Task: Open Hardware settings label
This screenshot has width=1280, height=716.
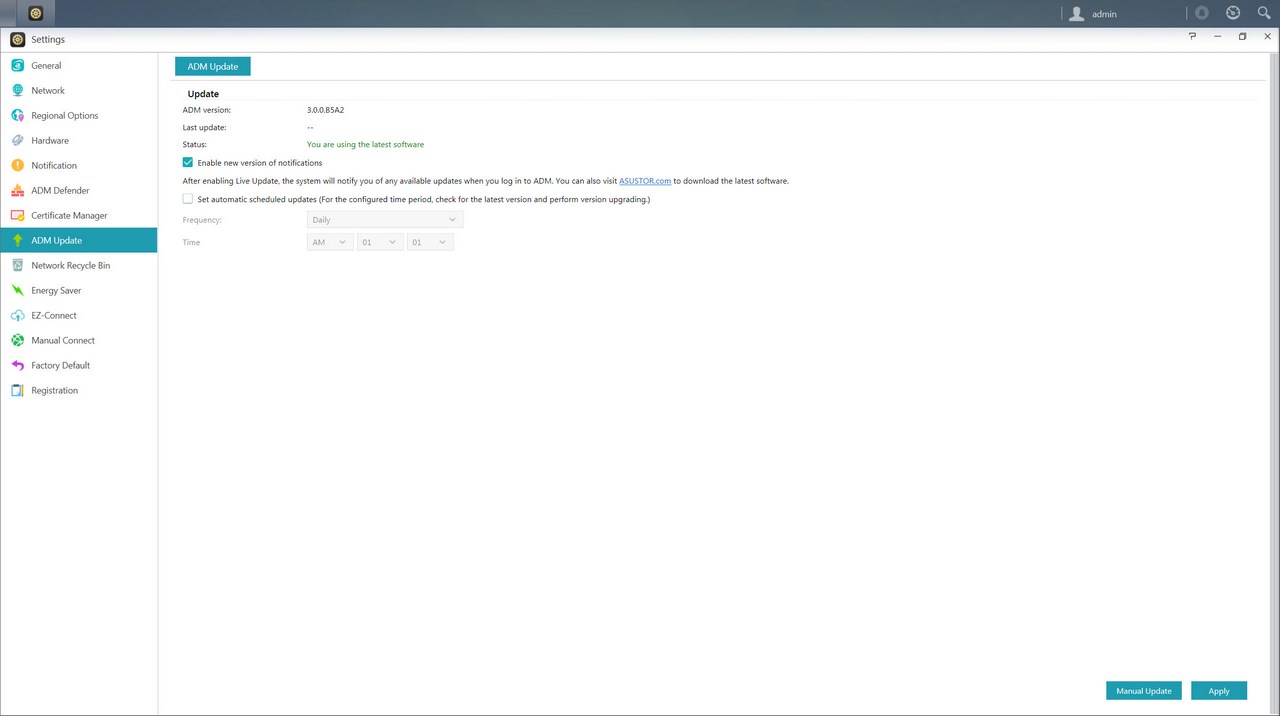Action: point(50,141)
